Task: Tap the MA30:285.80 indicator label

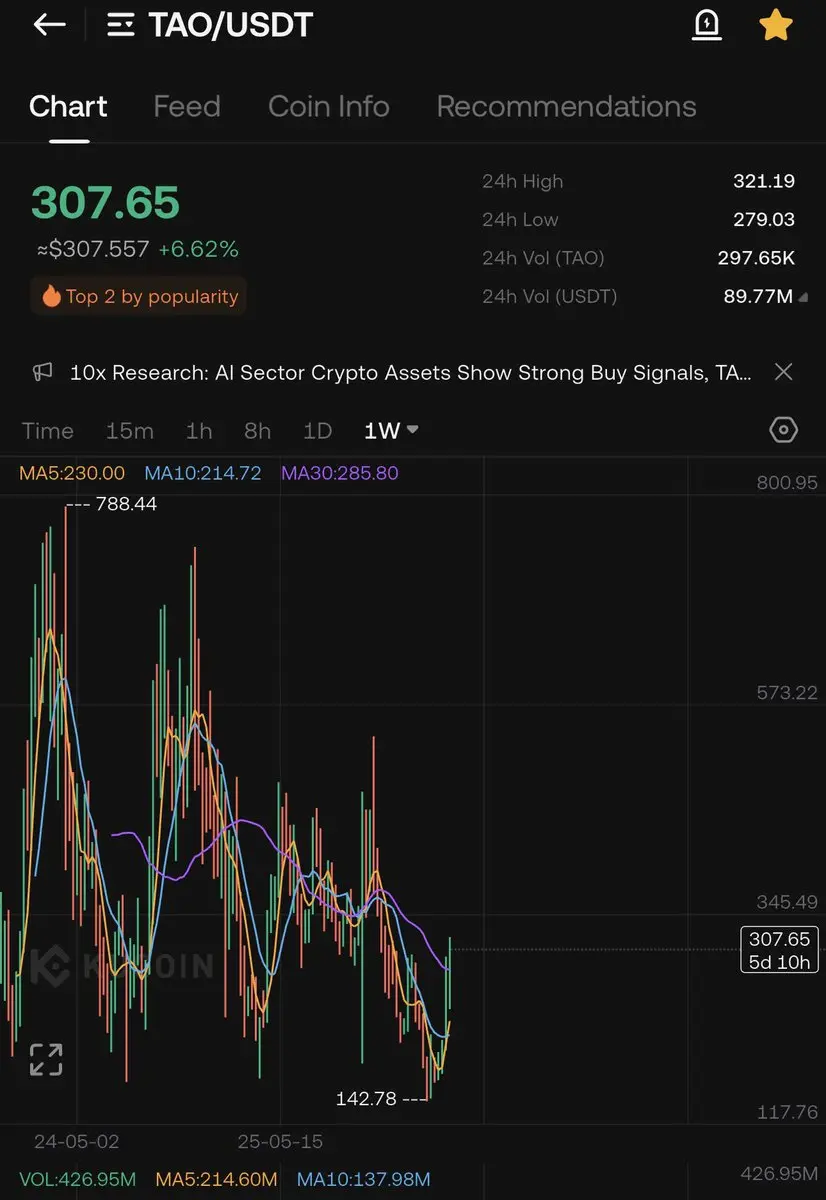Action: click(x=340, y=473)
